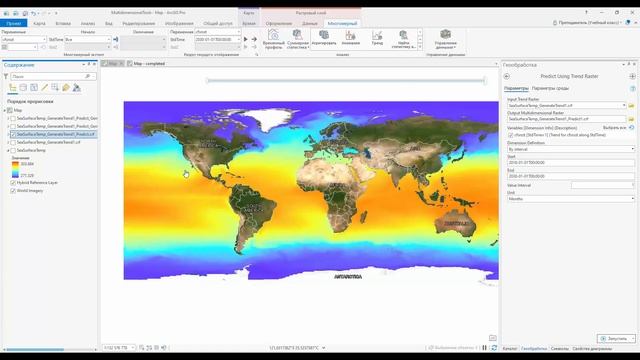Screen dimensions: 640x360
Task: Click the Start date field in Geoprocessing pane
Action: [571, 162]
